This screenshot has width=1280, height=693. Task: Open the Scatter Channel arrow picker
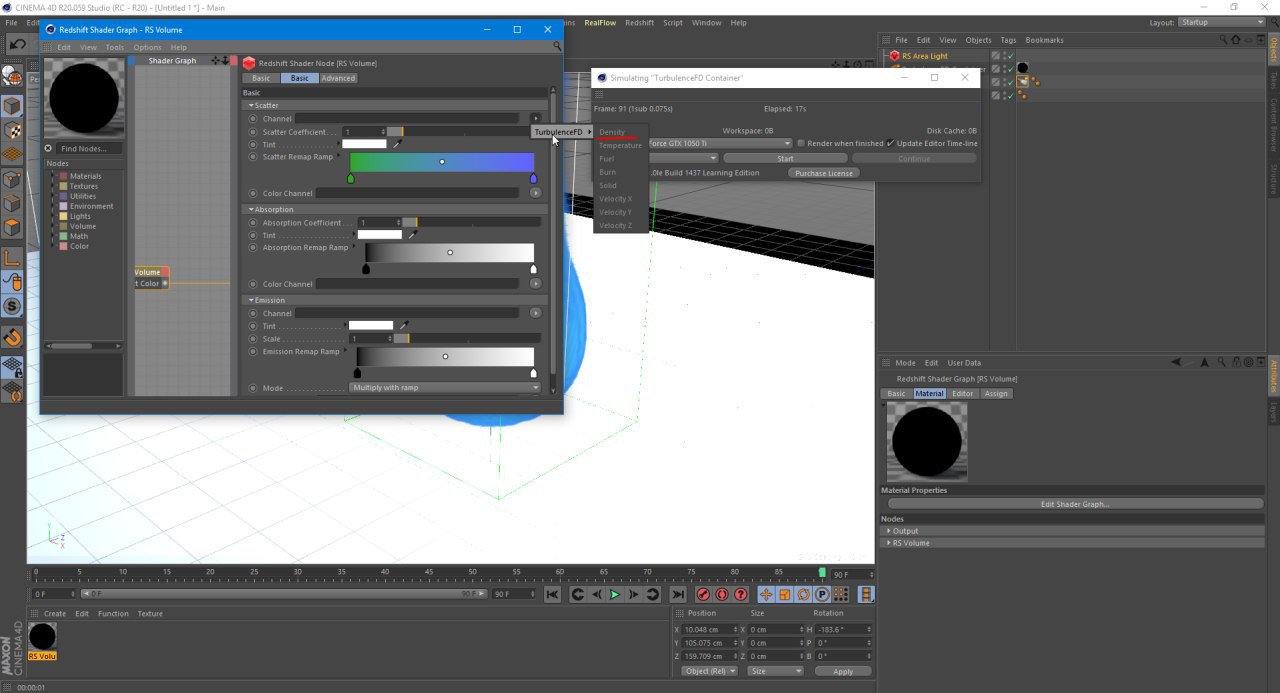(536, 119)
